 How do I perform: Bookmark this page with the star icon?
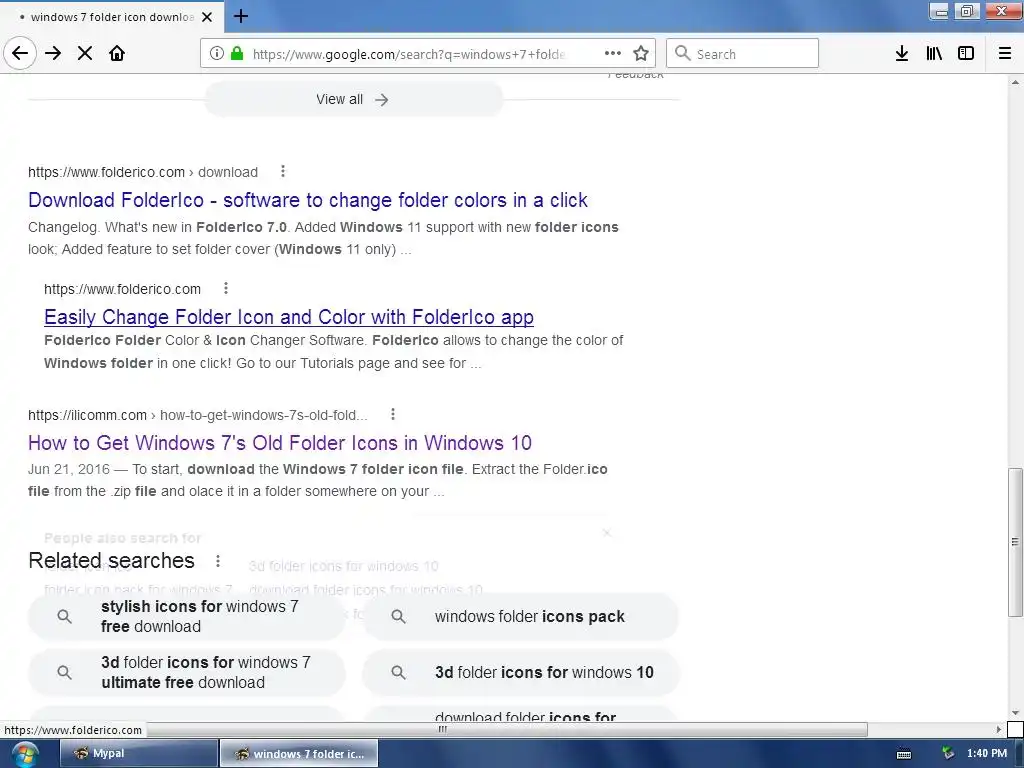pos(641,54)
